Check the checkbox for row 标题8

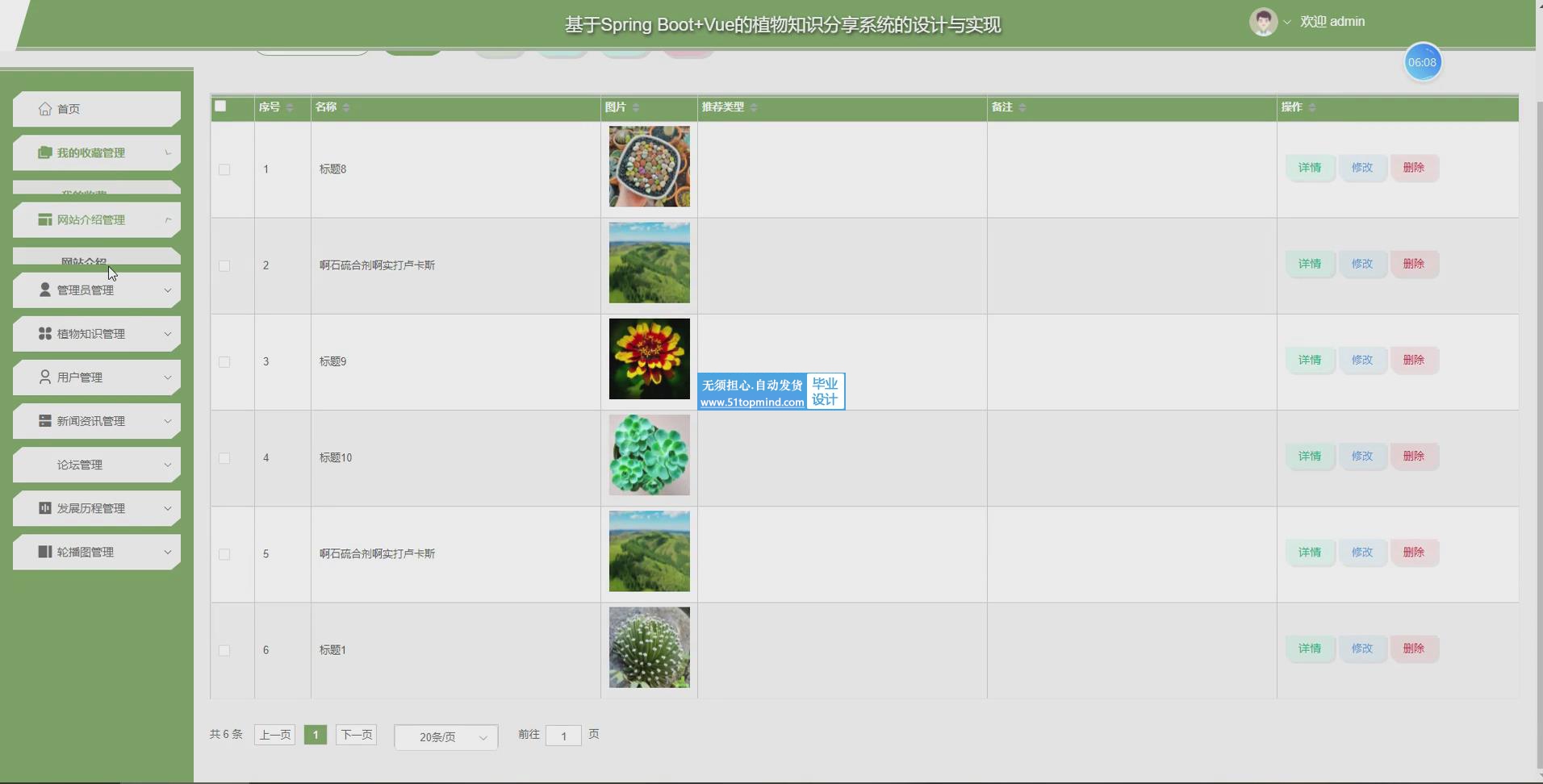pos(224,169)
